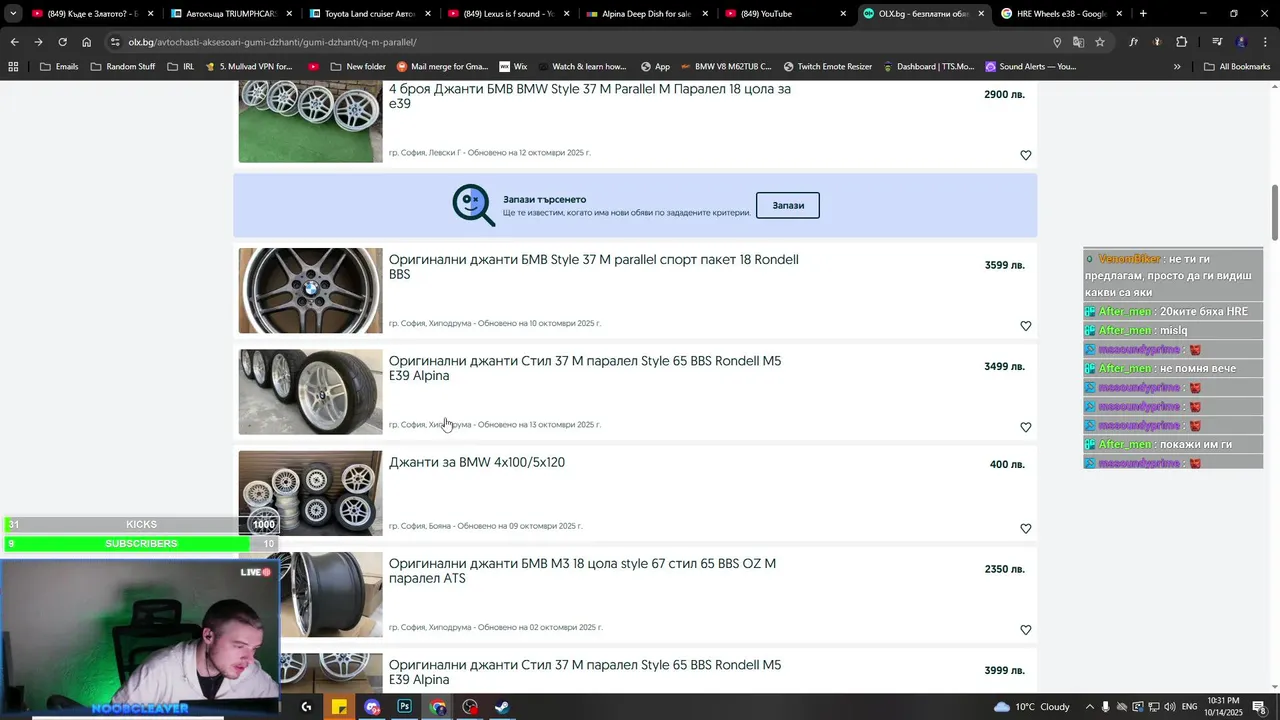Viewport: 1280px width, 720px height.
Task: Click the ENG language indicator
Action: pyautogui.click(x=1189, y=707)
